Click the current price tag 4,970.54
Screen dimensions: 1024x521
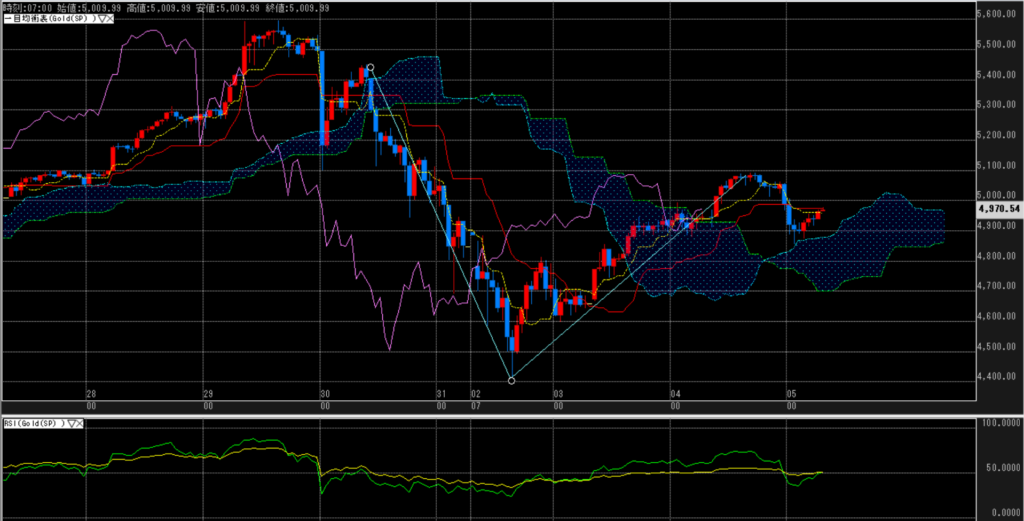click(1000, 208)
